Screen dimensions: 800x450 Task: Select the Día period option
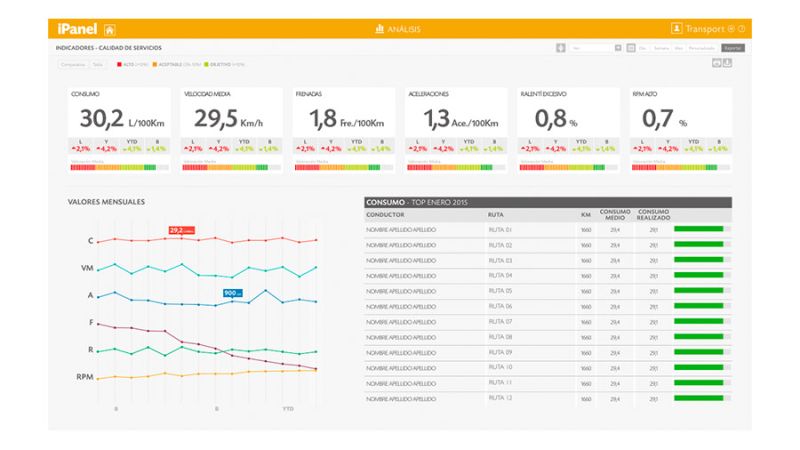tap(643, 47)
